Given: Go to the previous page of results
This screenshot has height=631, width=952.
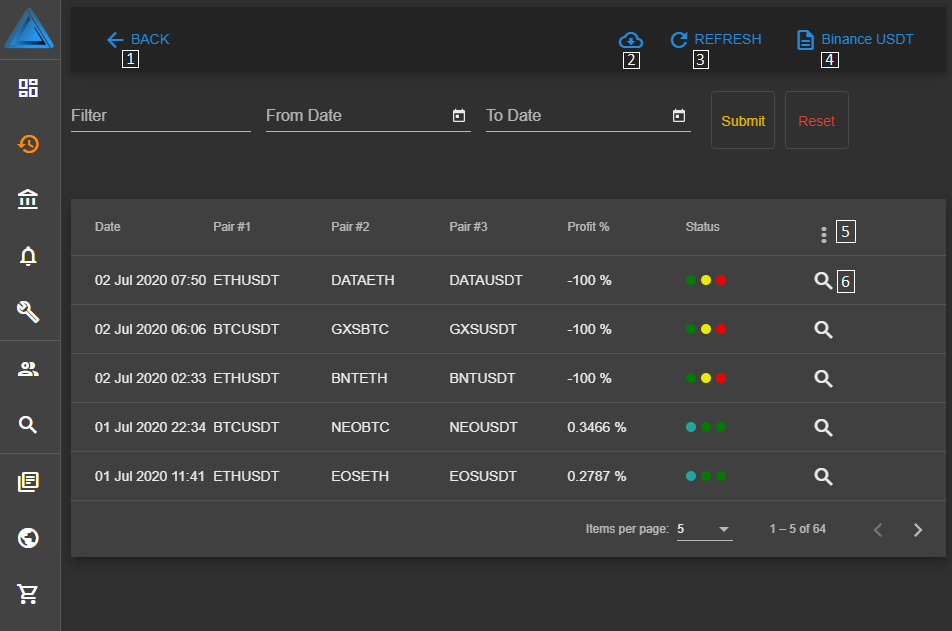Looking at the screenshot, I should click(x=878, y=530).
